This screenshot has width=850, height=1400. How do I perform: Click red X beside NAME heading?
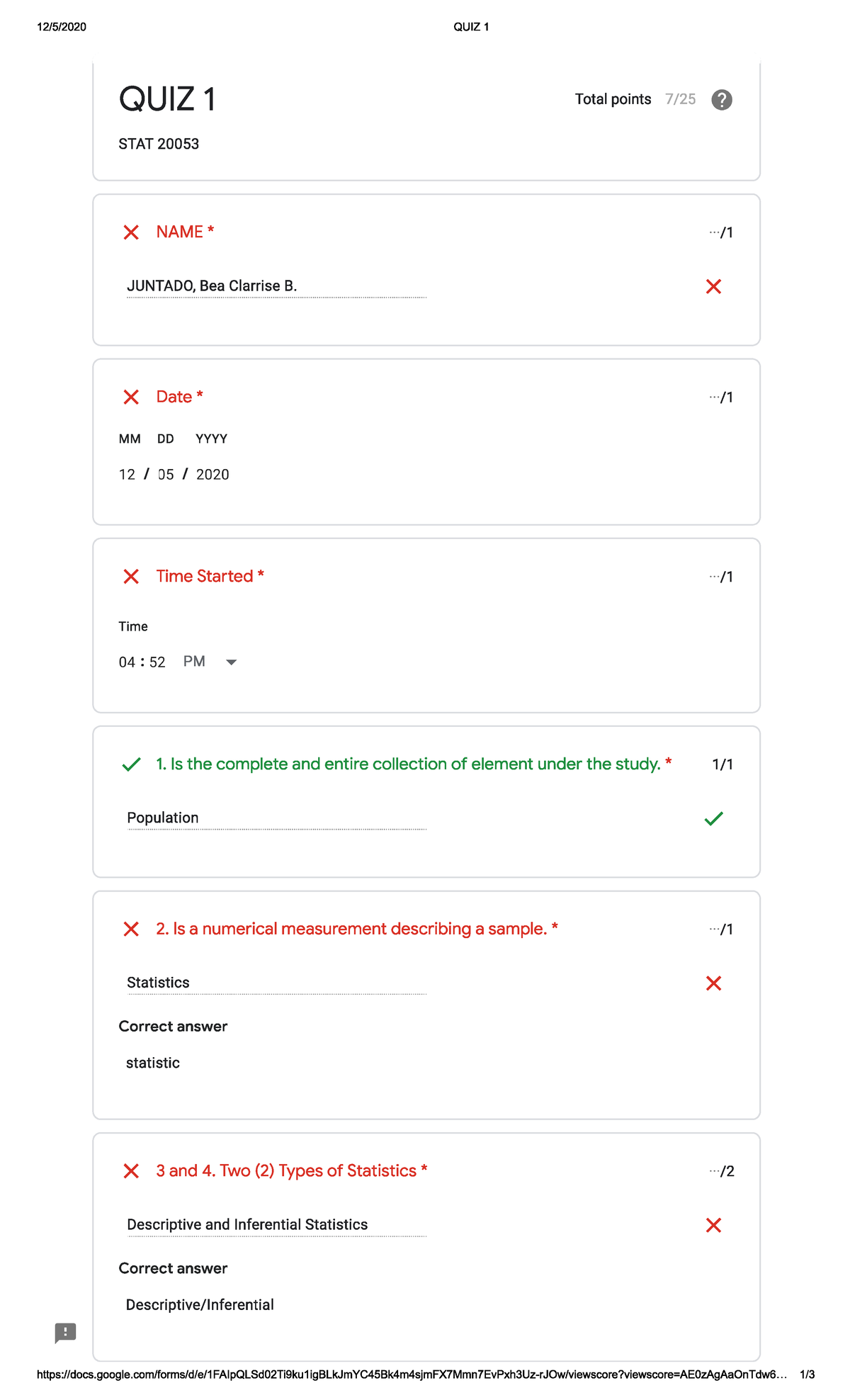131,232
